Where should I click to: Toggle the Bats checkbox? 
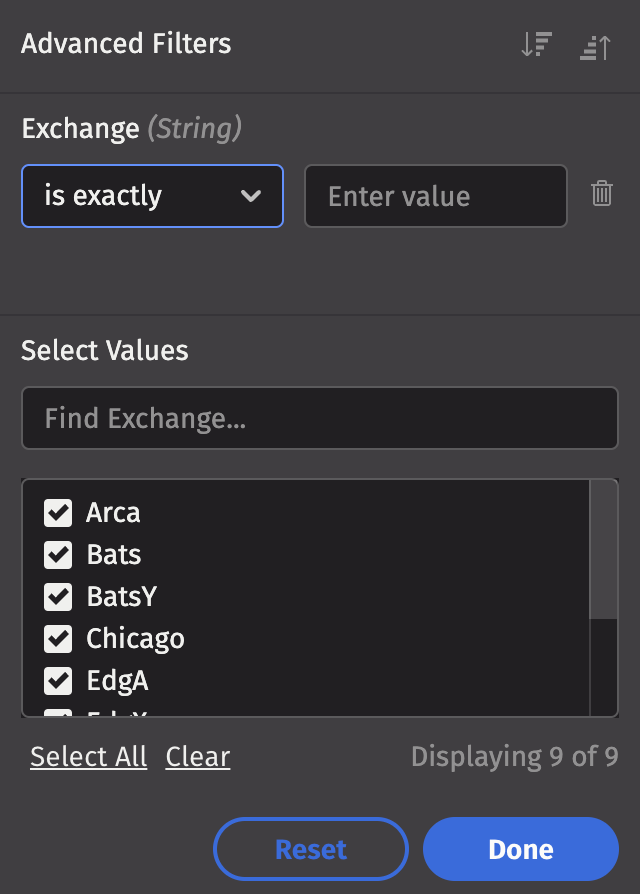coord(58,555)
